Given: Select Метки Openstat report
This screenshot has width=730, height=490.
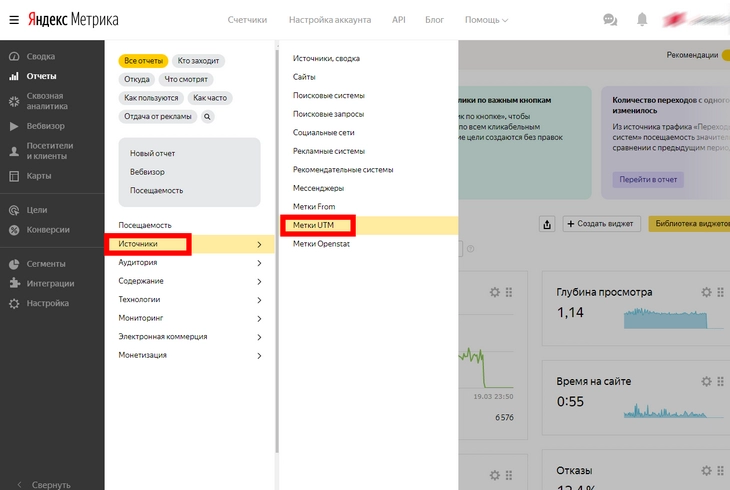Looking at the screenshot, I should (321, 244).
